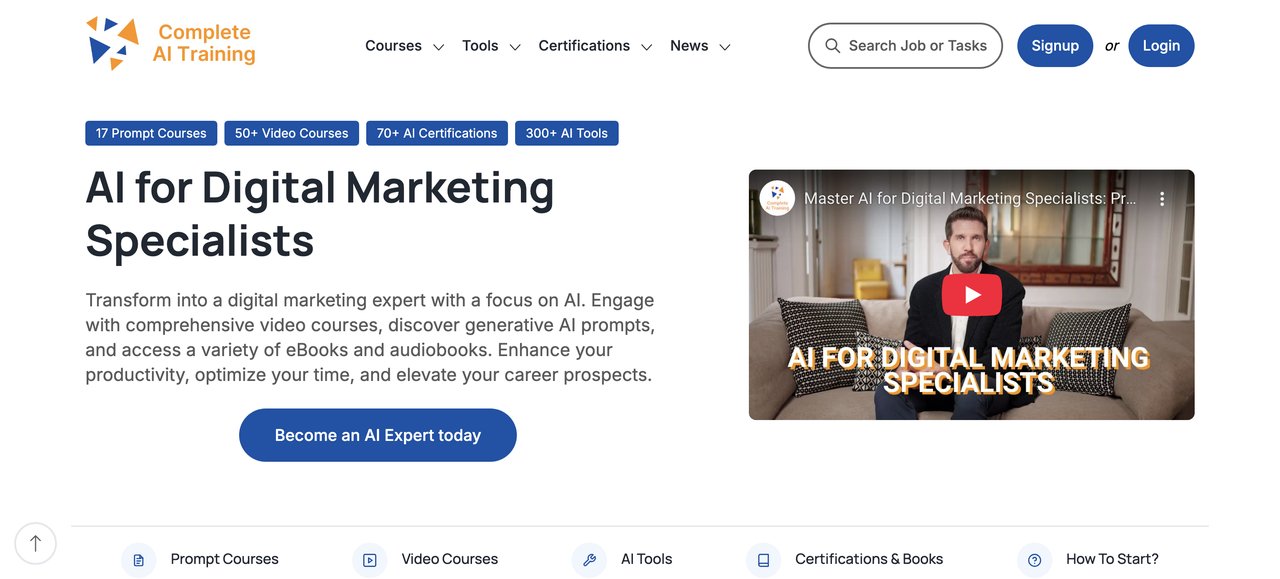Click the How To Start question icon

click(x=1035, y=560)
